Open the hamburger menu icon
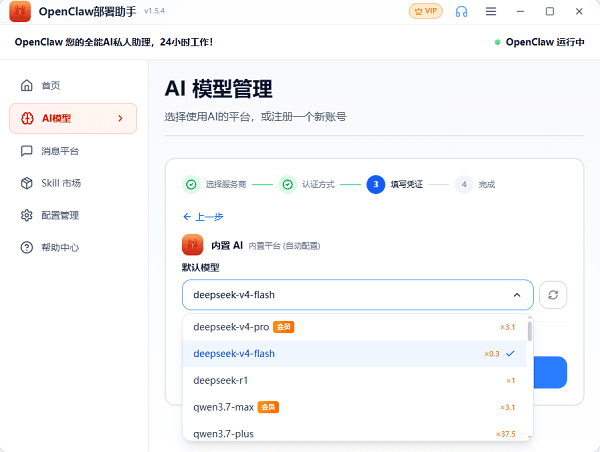 (491, 11)
